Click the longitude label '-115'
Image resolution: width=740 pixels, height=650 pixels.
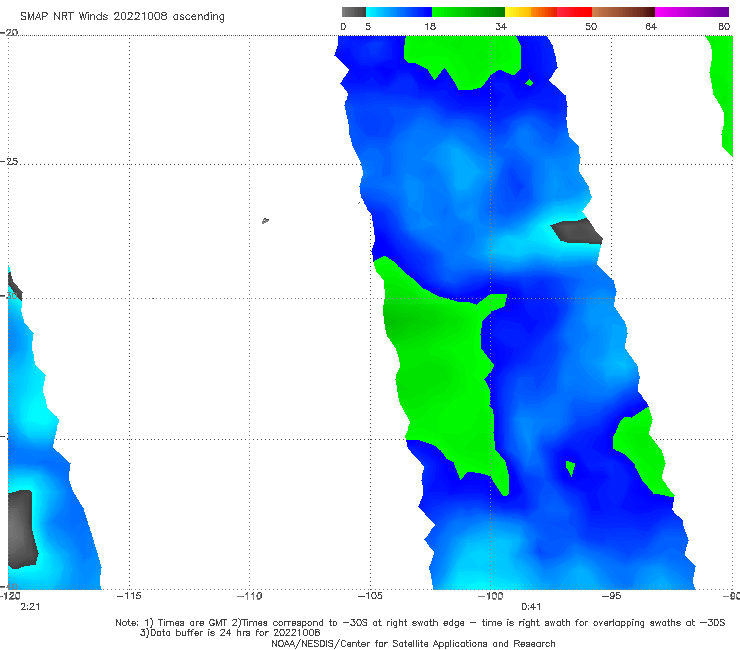(x=129, y=596)
